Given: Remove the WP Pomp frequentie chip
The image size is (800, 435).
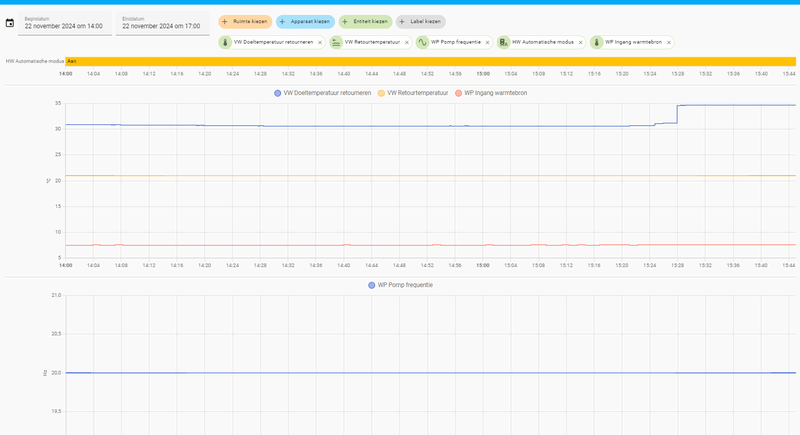Looking at the screenshot, I should pyautogui.click(x=487, y=42).
